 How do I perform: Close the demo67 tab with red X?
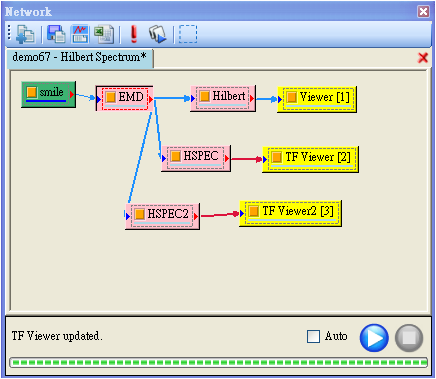(423, 58)
